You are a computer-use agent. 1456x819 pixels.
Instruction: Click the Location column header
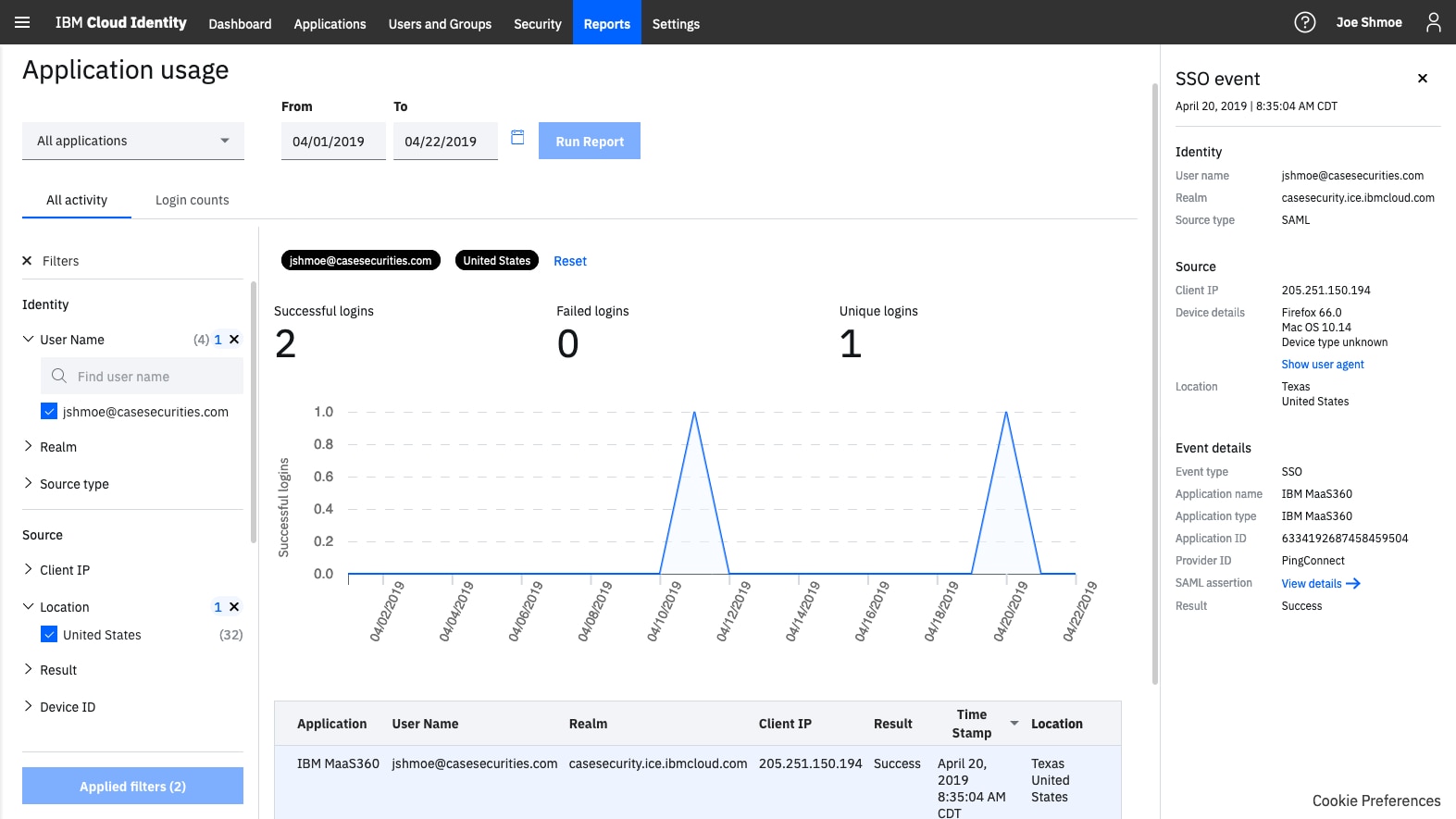coord(1057,724)
